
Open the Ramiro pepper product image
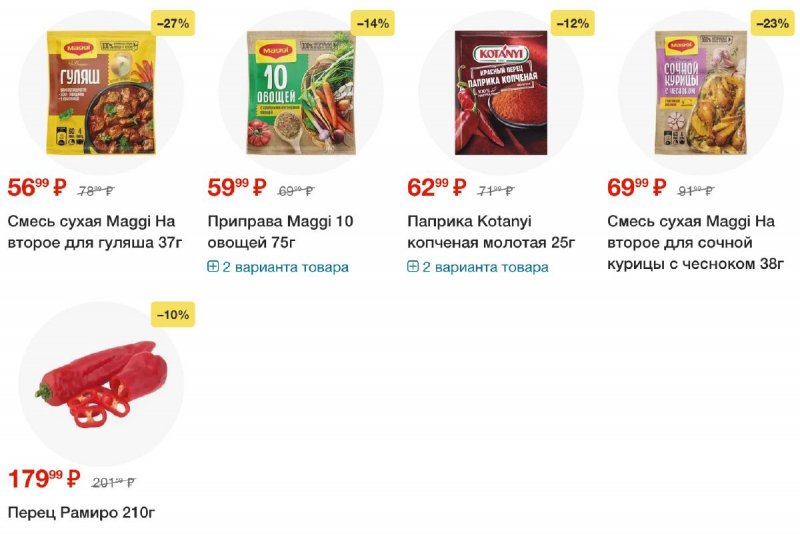pyautogui.click(x=101, y=384)
